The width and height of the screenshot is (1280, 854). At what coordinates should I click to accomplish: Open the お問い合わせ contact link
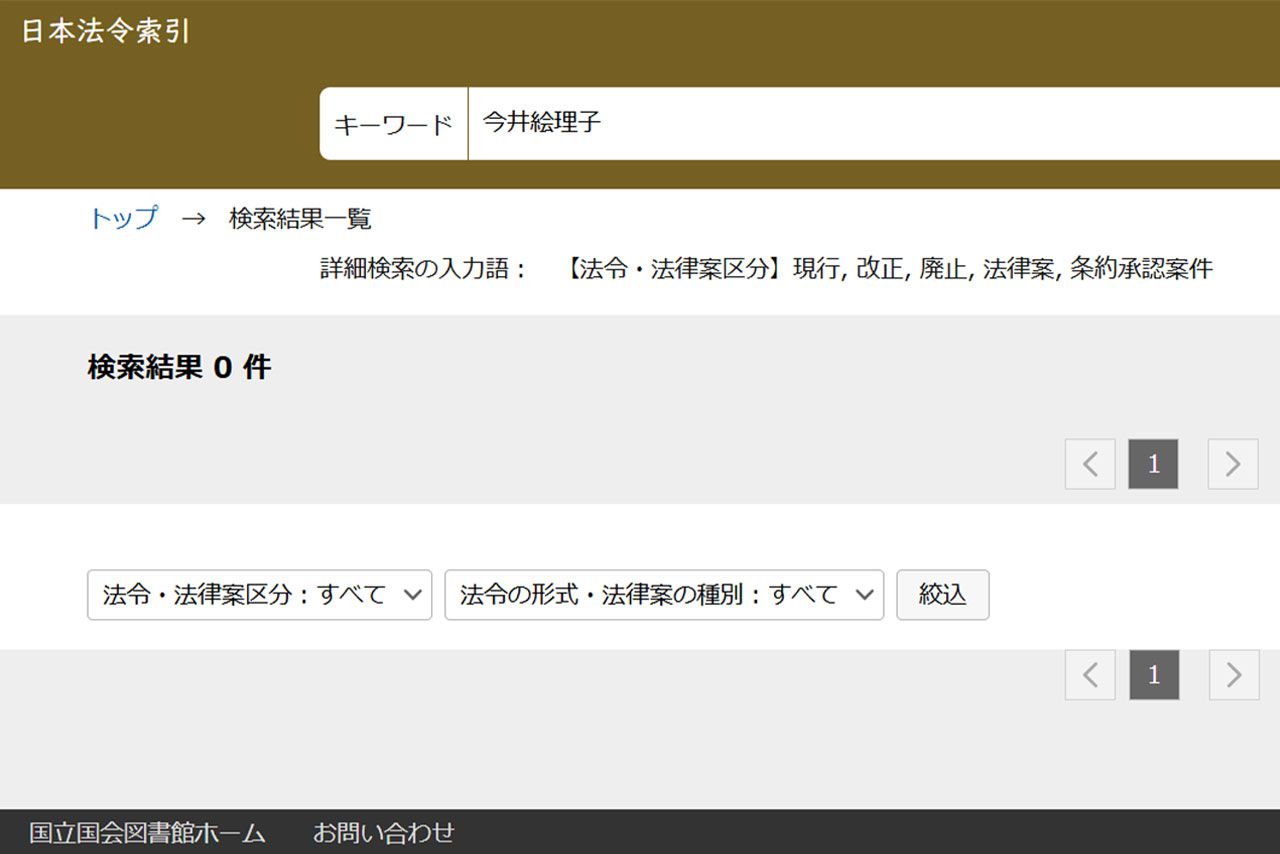click(x=384, y=831)
